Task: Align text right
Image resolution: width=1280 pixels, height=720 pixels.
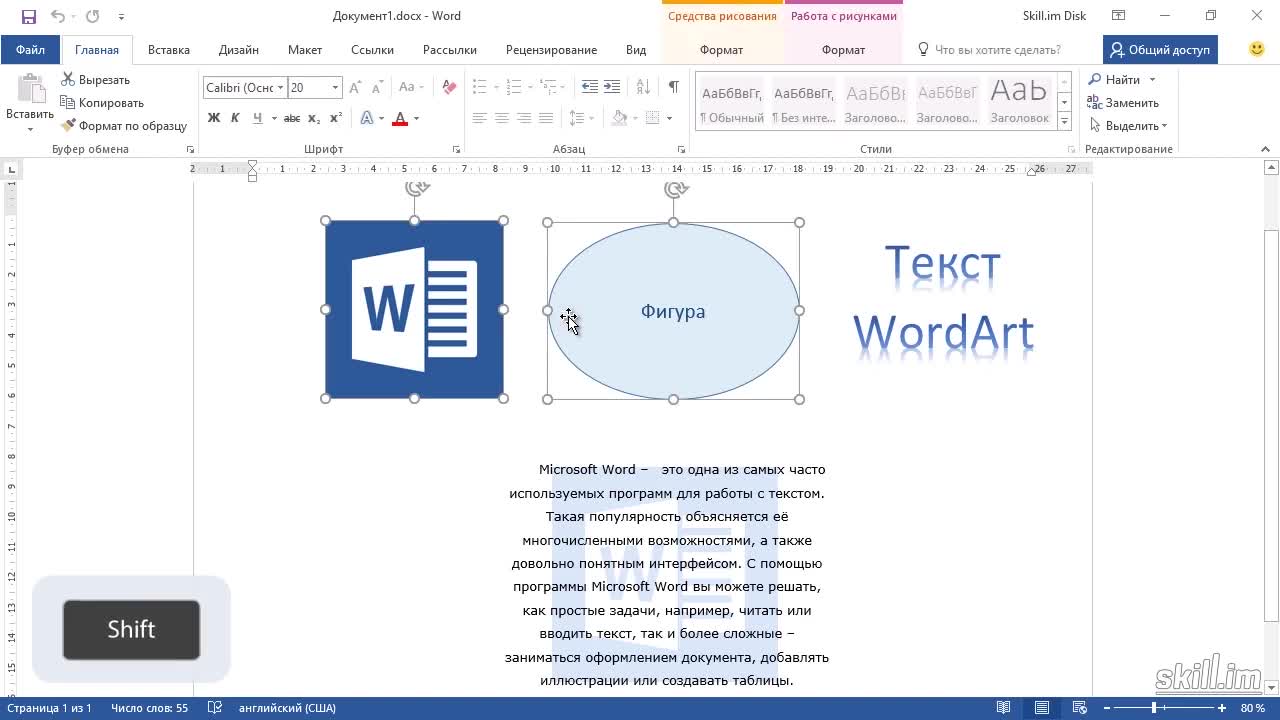Action: [x=524, y=118]
